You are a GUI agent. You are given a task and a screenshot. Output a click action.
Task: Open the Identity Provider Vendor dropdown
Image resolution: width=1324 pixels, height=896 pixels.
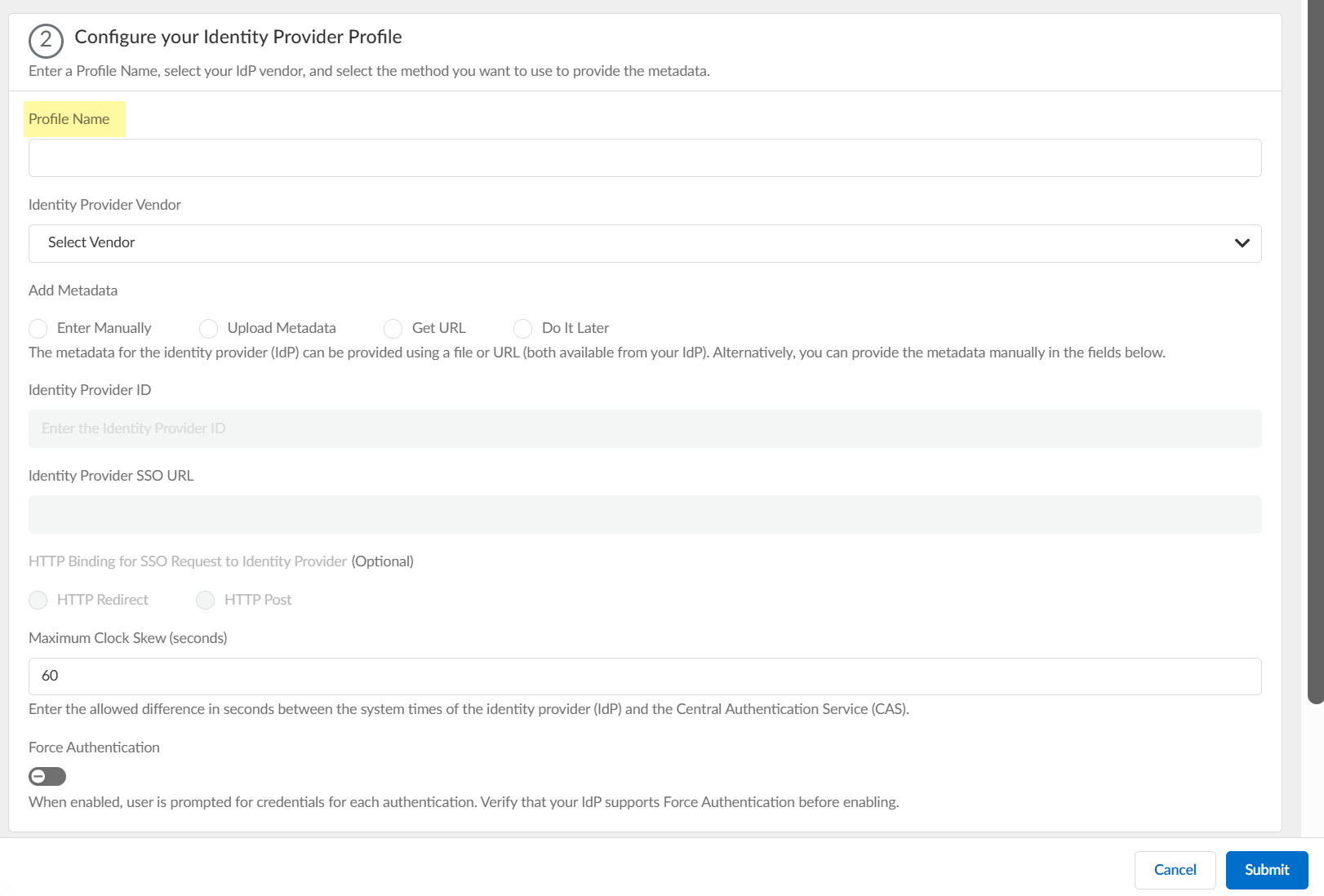[x=644, y=243]
